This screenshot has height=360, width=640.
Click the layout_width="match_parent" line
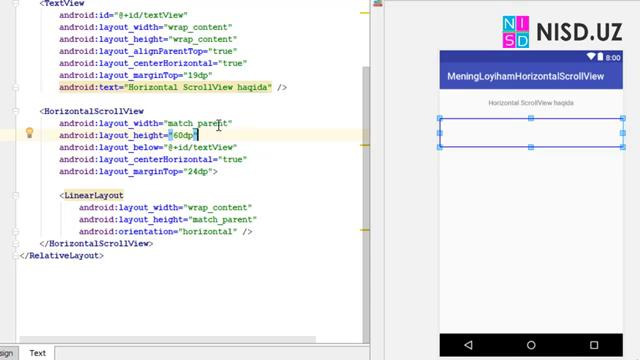(x=146, y=123)
